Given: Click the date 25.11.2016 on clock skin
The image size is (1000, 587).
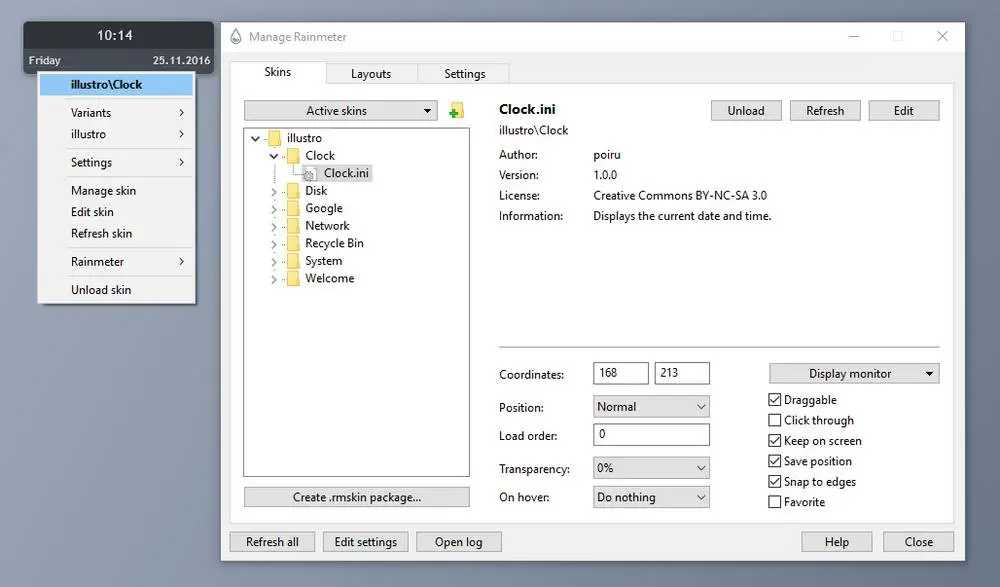Looking at the screenshot, I should point(181,61).
